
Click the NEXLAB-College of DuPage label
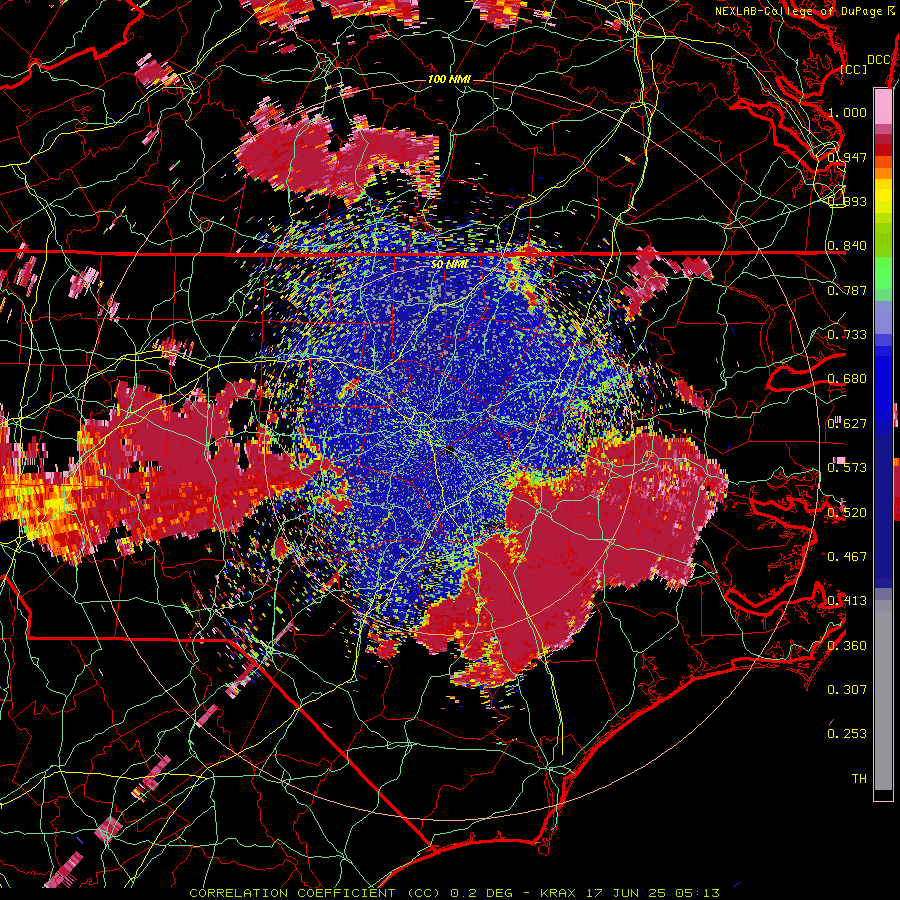[804, 11]
